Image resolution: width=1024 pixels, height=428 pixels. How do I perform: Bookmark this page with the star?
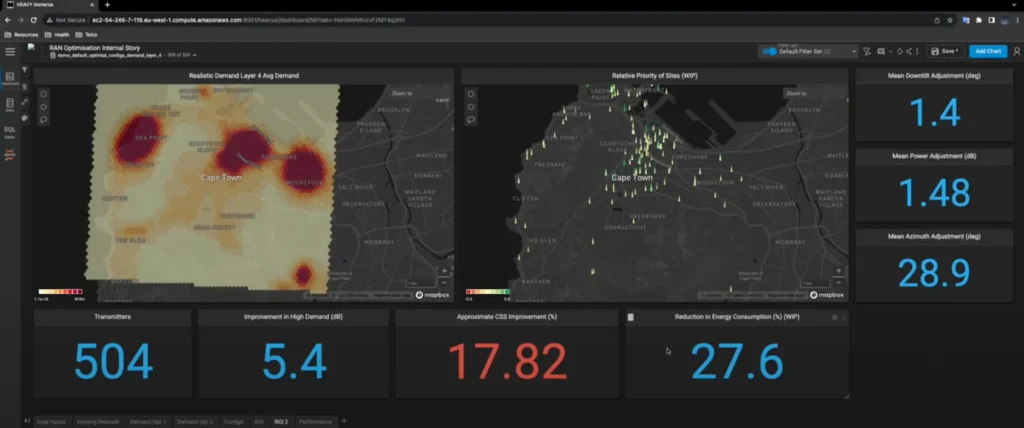[x=950, y=20]
